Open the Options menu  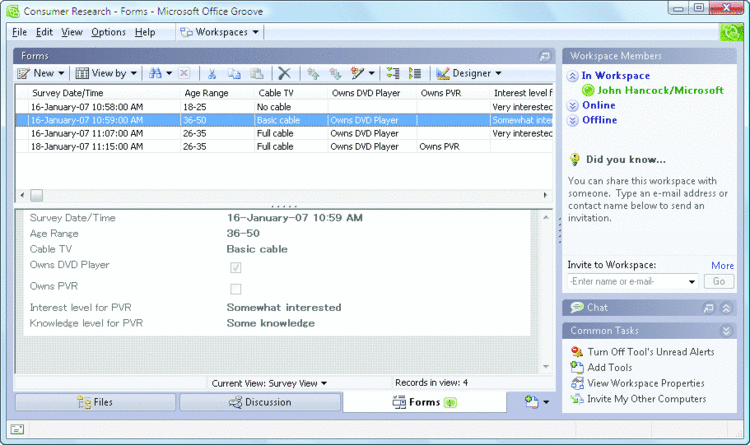109,32
